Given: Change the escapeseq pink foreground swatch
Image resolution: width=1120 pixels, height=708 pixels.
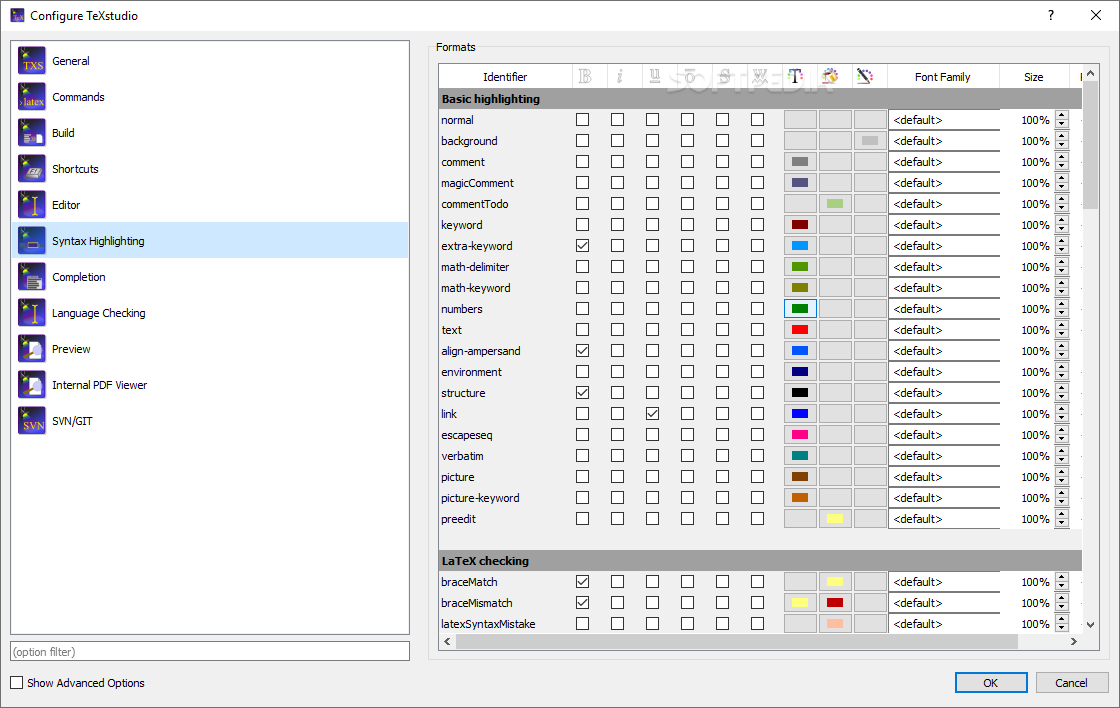Looking at the screenshot, I should click(800, 435).
